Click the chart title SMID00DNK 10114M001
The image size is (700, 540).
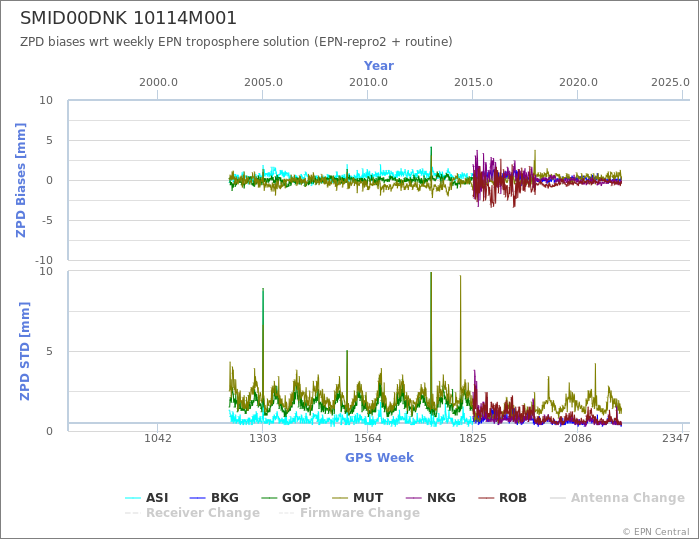point(128,18)
